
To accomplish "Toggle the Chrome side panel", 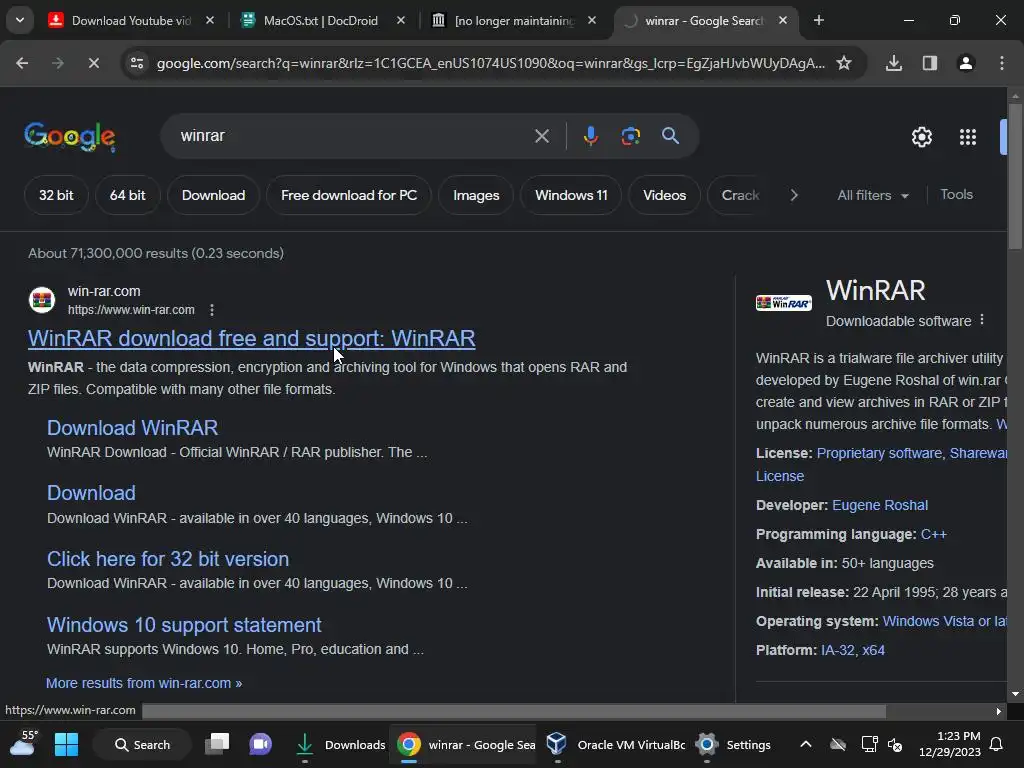I will [930, 63].
